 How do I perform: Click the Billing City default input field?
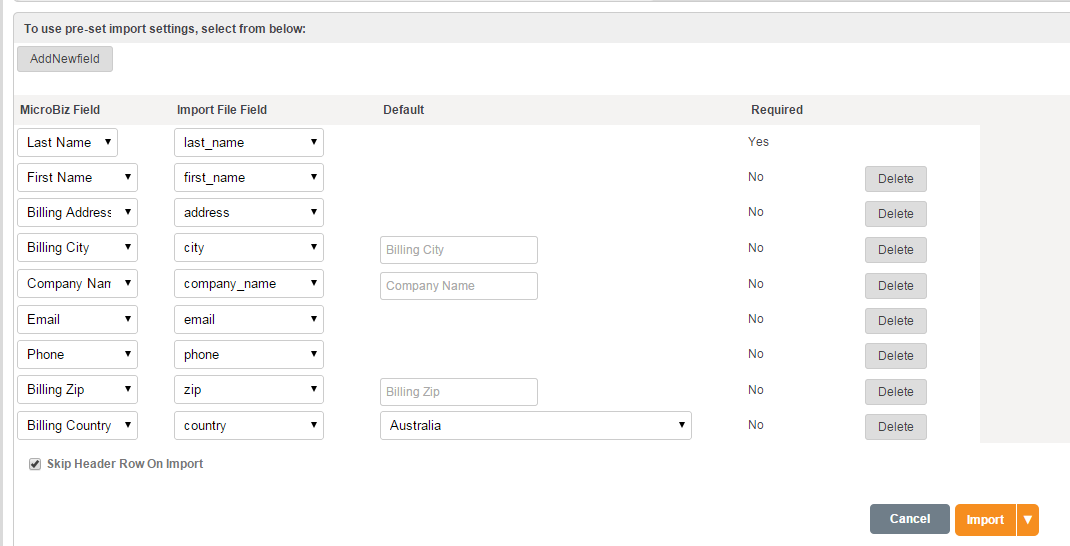(x=458, y=250)
